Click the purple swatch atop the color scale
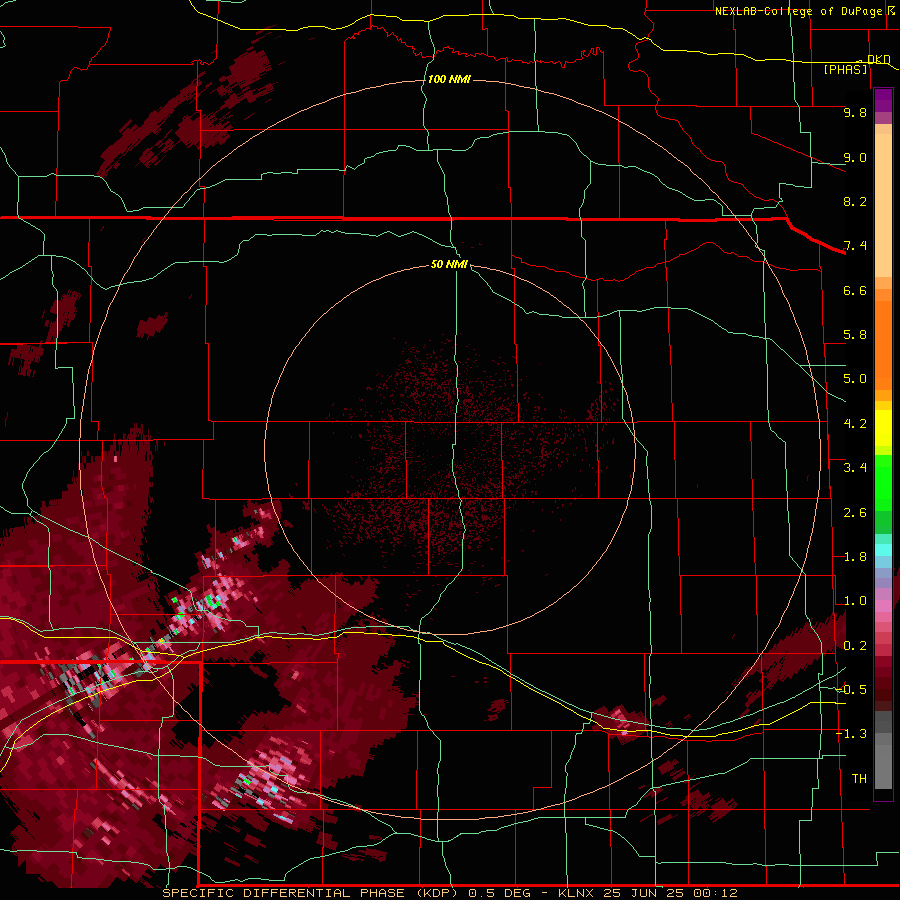This screenshot has width=900, height=900. pyautogui.click(x=883, y=100)
